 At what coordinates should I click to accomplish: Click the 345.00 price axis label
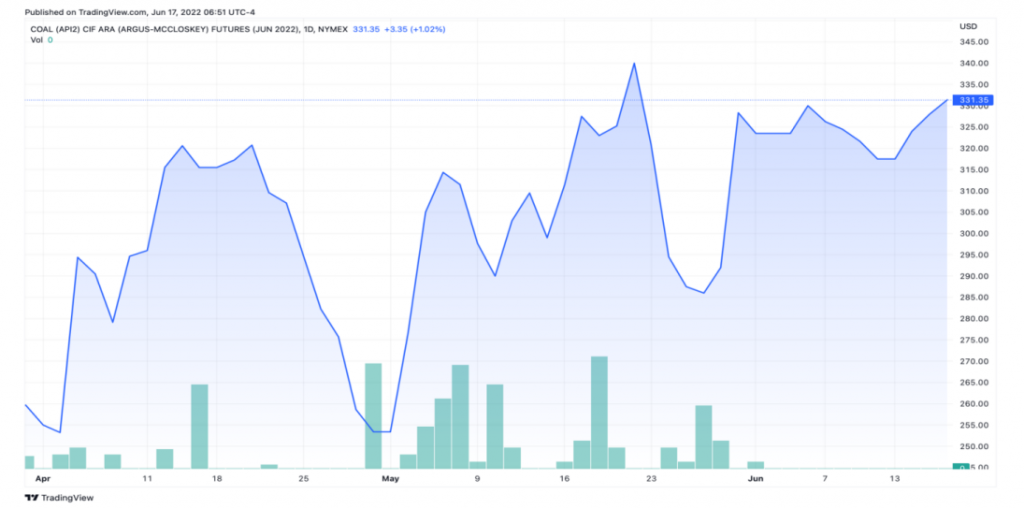972,42
